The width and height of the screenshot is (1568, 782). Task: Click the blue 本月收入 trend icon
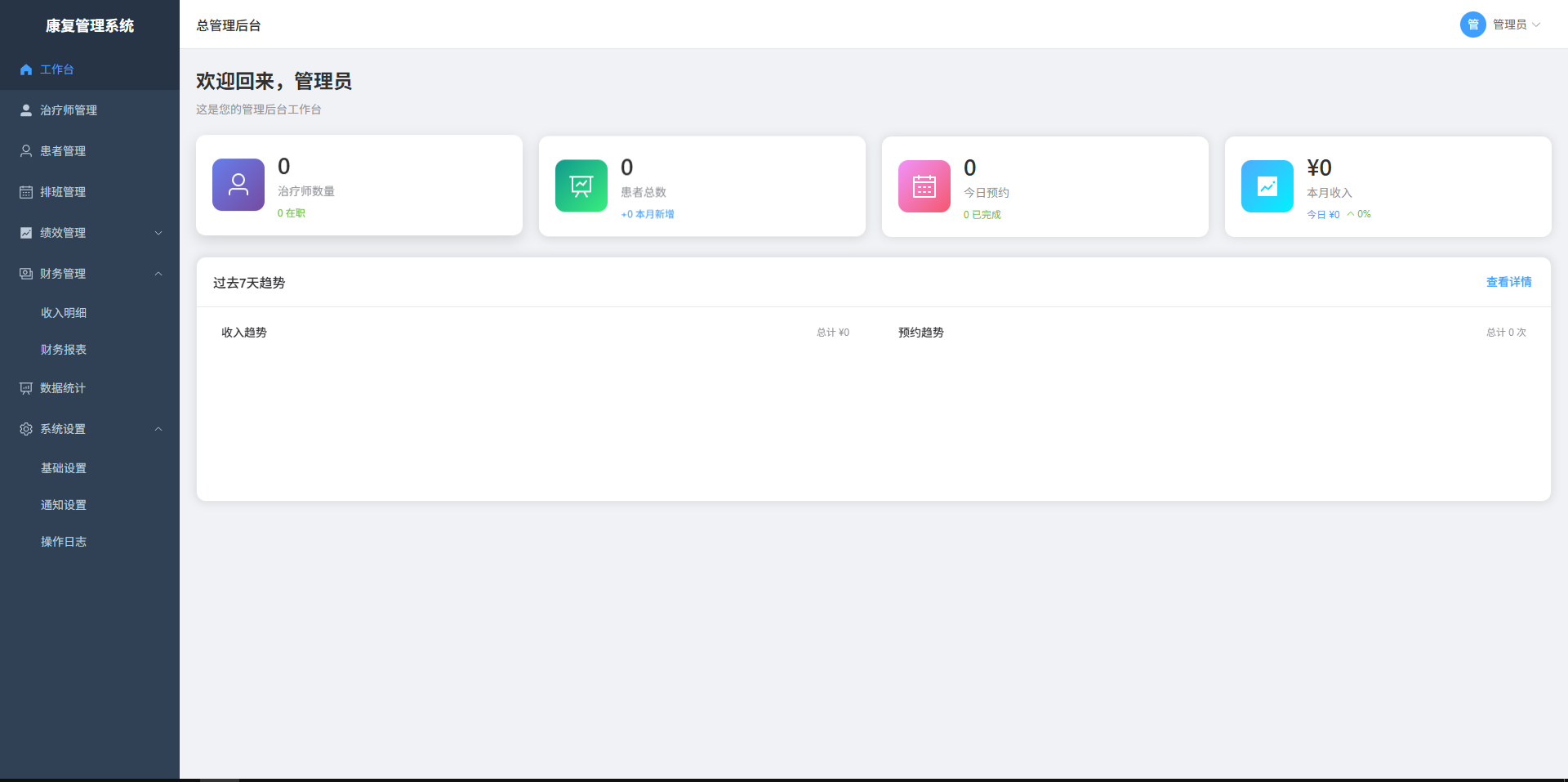(x=1267, y=186)
